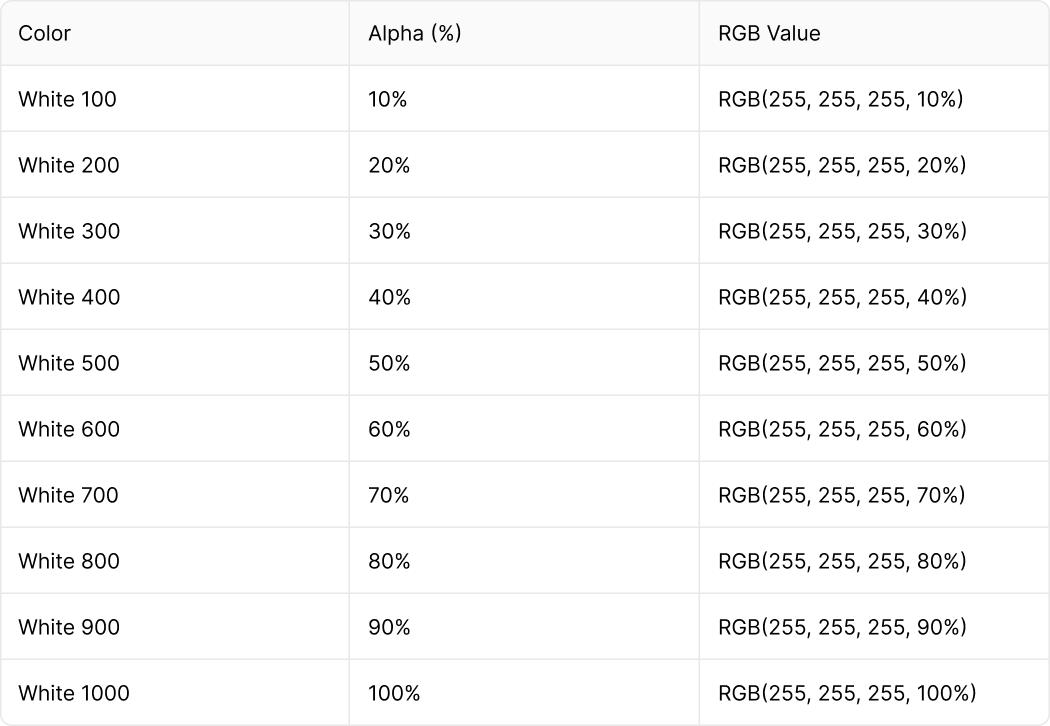Viewport: 1050px width, 726px height.
Task: Click the White 400 row label
Action: tap(68, 297)
